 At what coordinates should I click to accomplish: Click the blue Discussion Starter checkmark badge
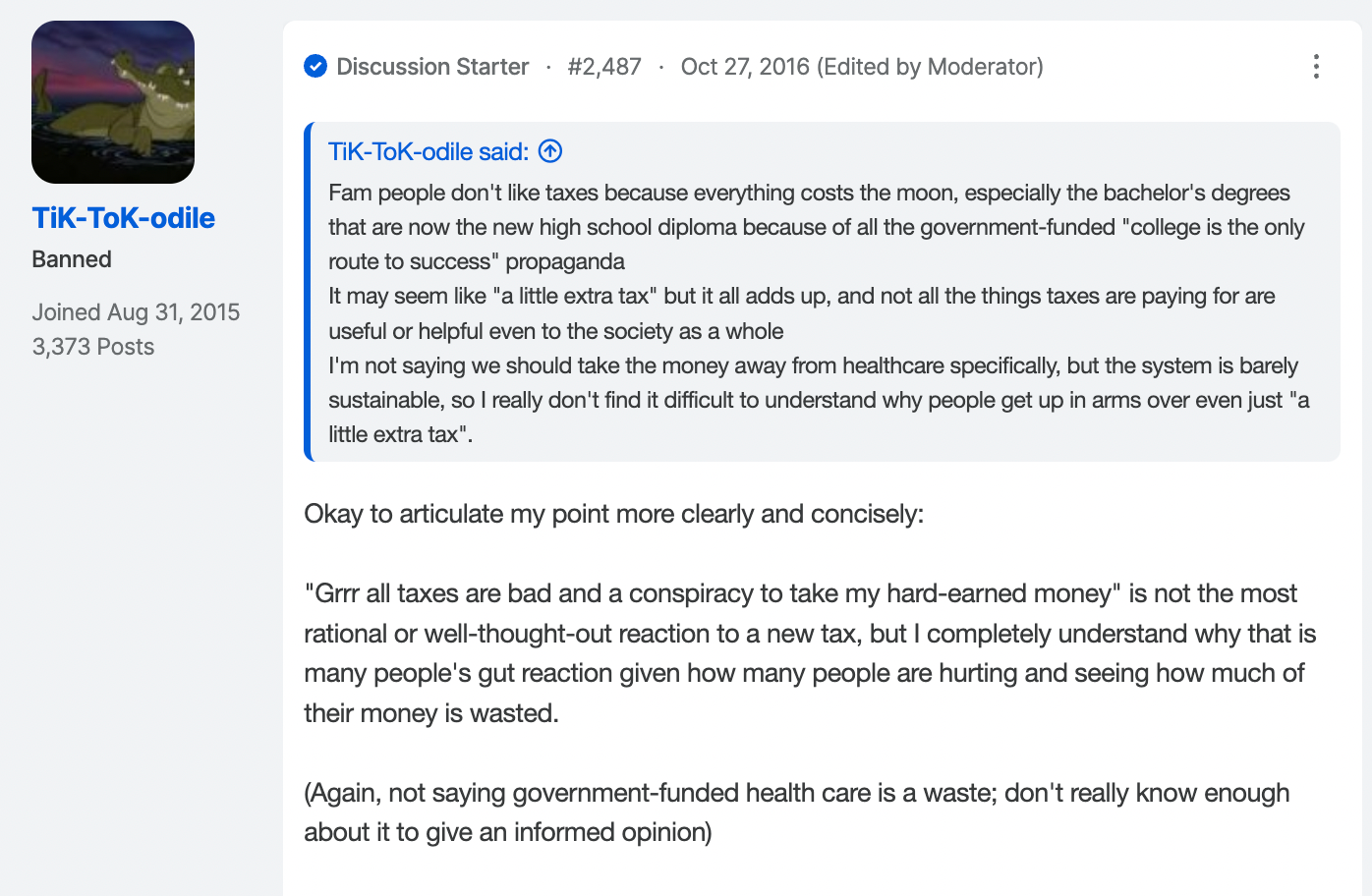pos(315,67)
